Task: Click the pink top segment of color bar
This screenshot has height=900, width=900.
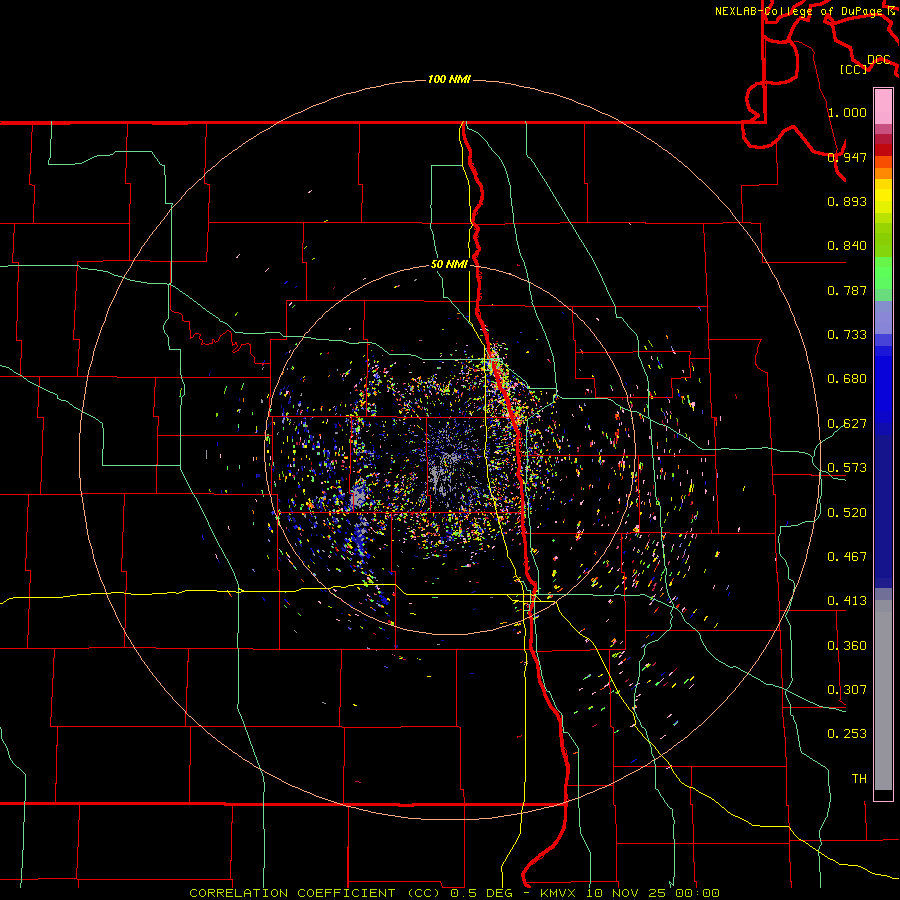Action: pyautogui.click(x=883, y=107)
